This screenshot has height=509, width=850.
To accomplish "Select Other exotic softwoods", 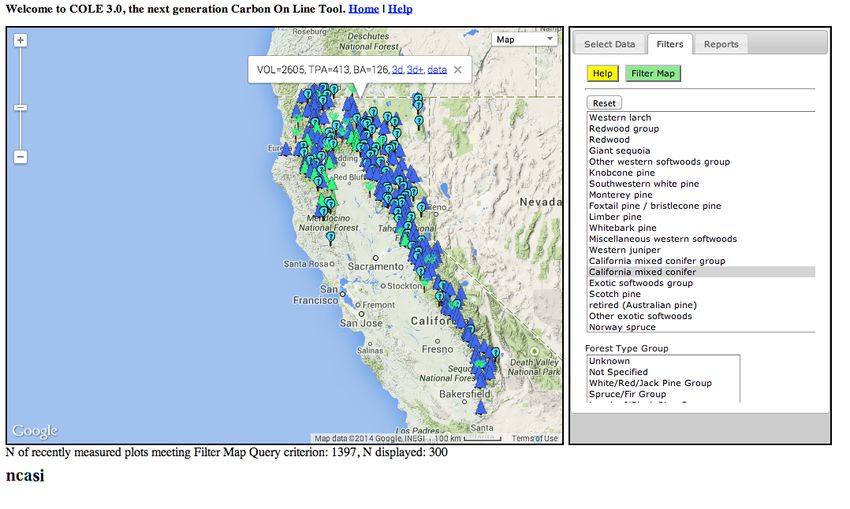I will pyautogui.click(x=701, y=316).
